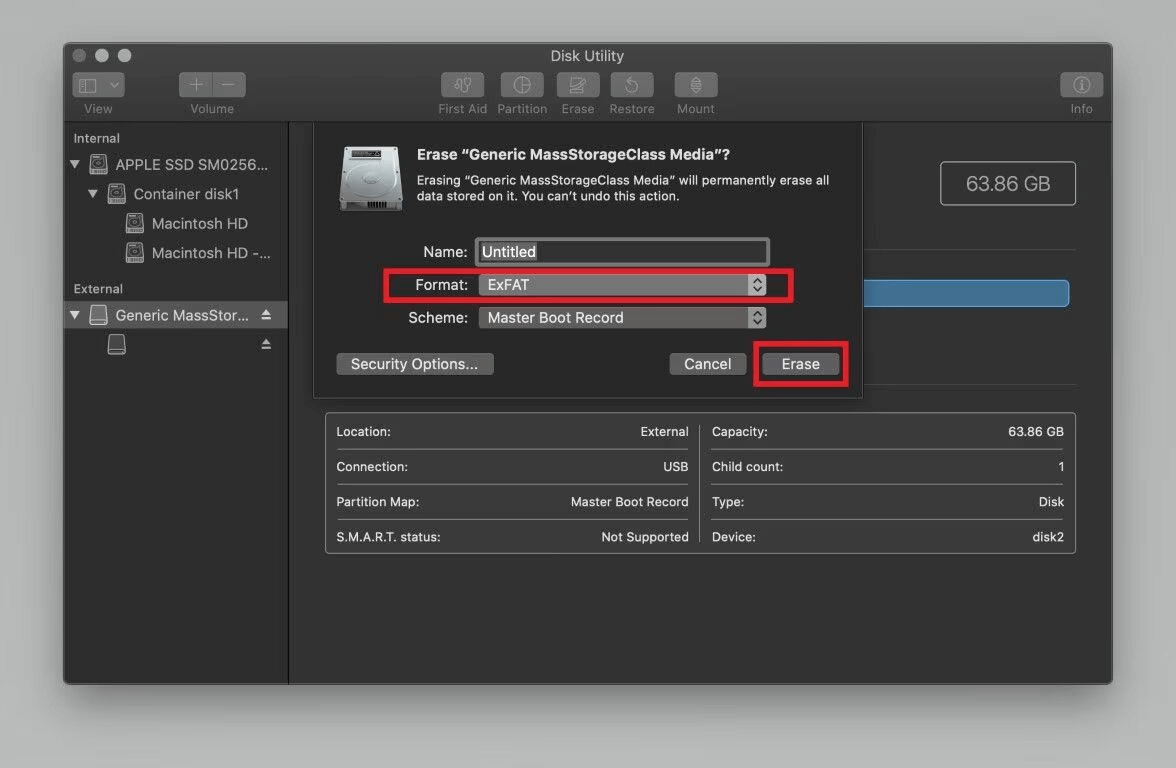
Task: Click the Name field containing Untitled
Action: (620, 251)
